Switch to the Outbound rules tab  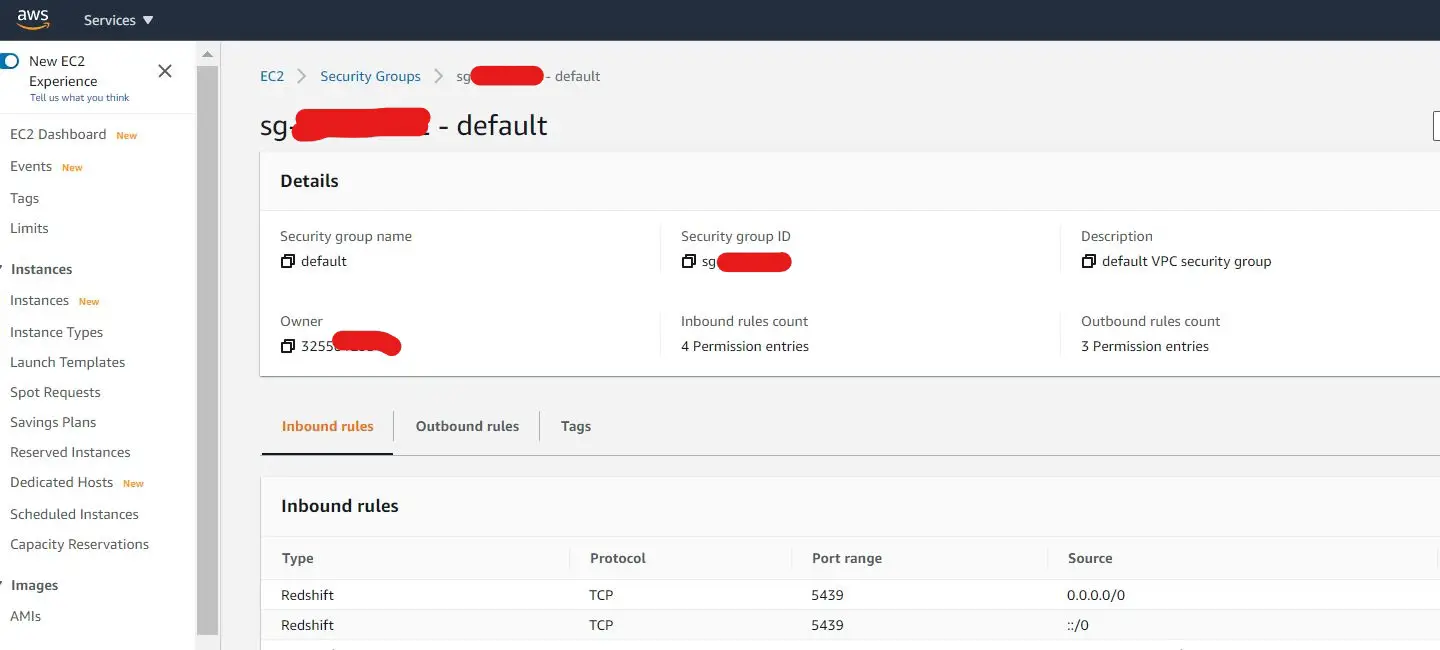coord(467,426)
